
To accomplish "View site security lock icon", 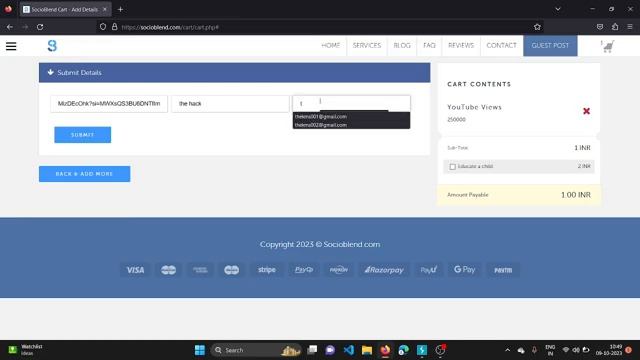I will point(115,27).
